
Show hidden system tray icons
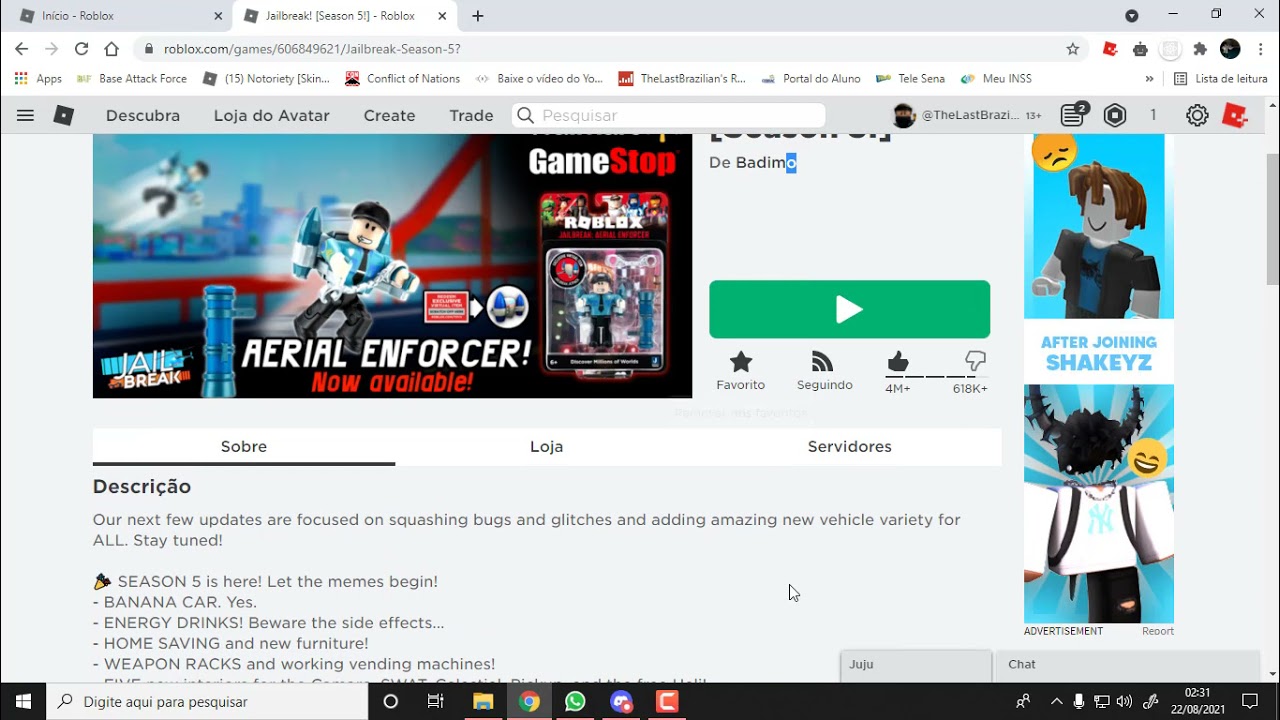[1056, 701]
